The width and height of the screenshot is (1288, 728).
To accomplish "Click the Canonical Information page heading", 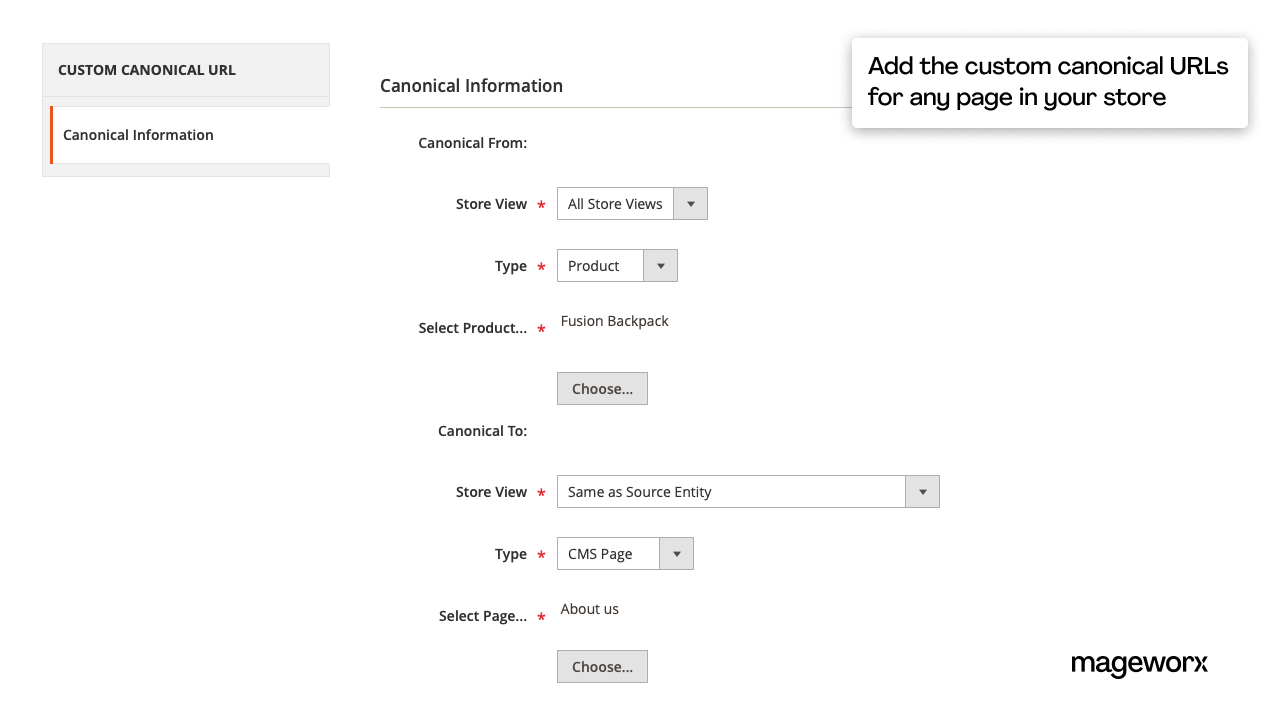I will pyautogui.click(x=471, y=85).
